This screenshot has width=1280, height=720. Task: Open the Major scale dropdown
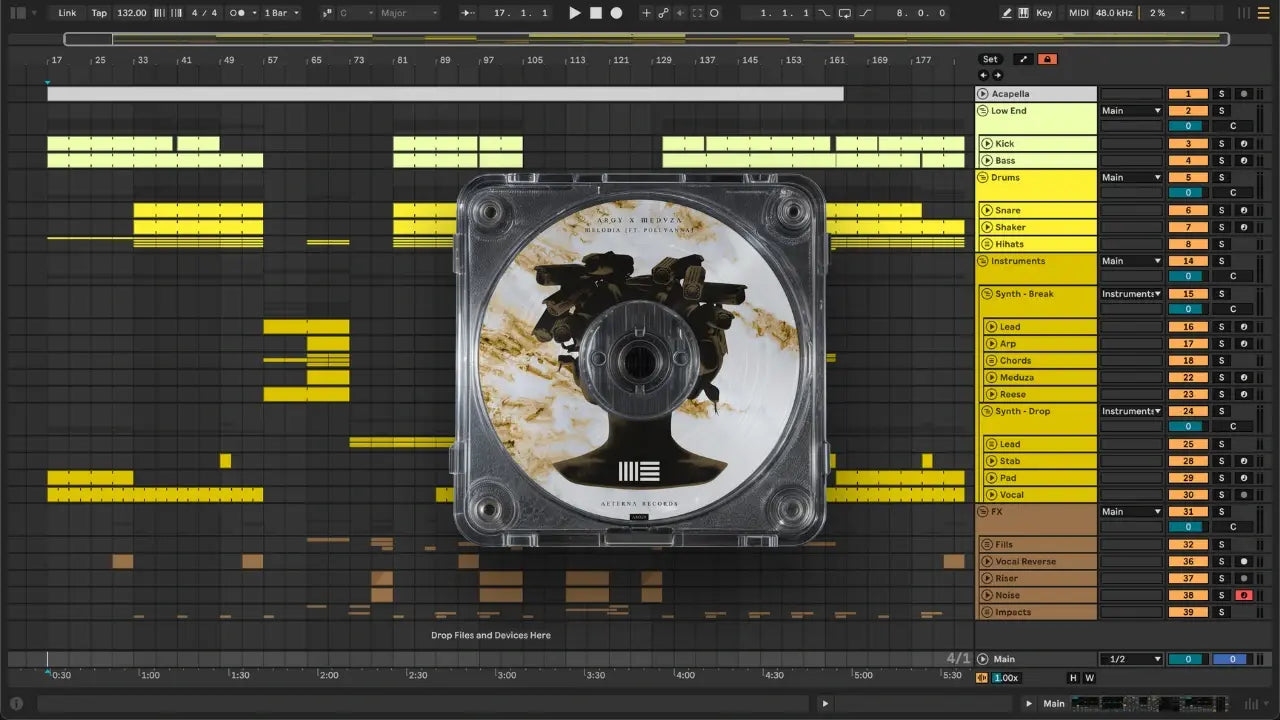coord(408,13)
